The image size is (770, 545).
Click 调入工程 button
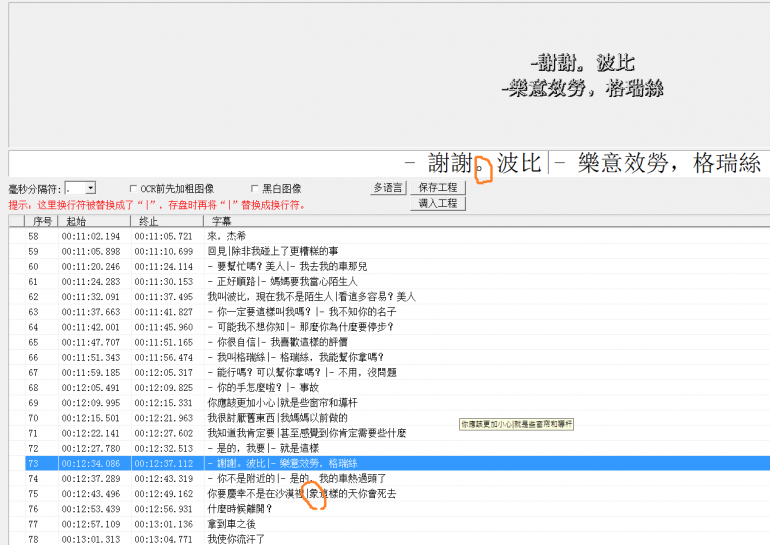coord(438,203)
